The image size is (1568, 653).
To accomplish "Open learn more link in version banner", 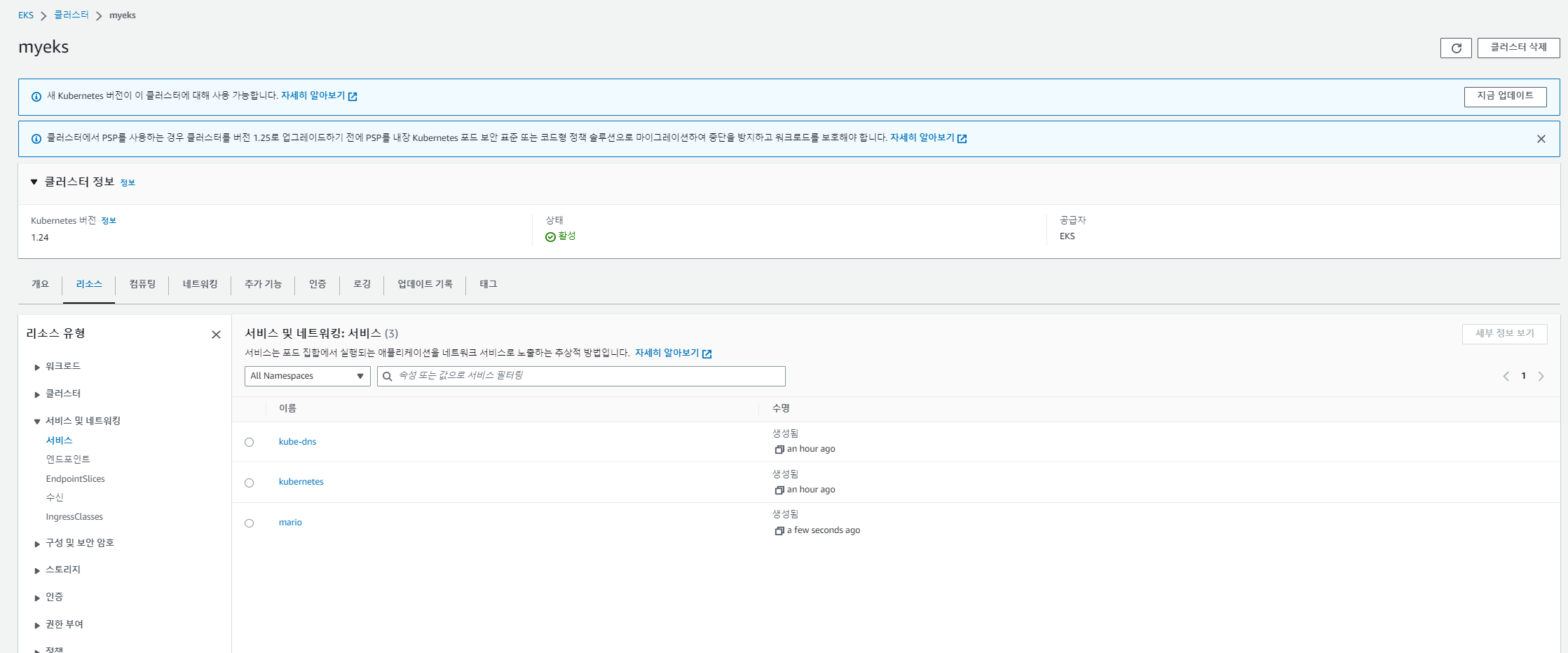I will coord(319,95).
